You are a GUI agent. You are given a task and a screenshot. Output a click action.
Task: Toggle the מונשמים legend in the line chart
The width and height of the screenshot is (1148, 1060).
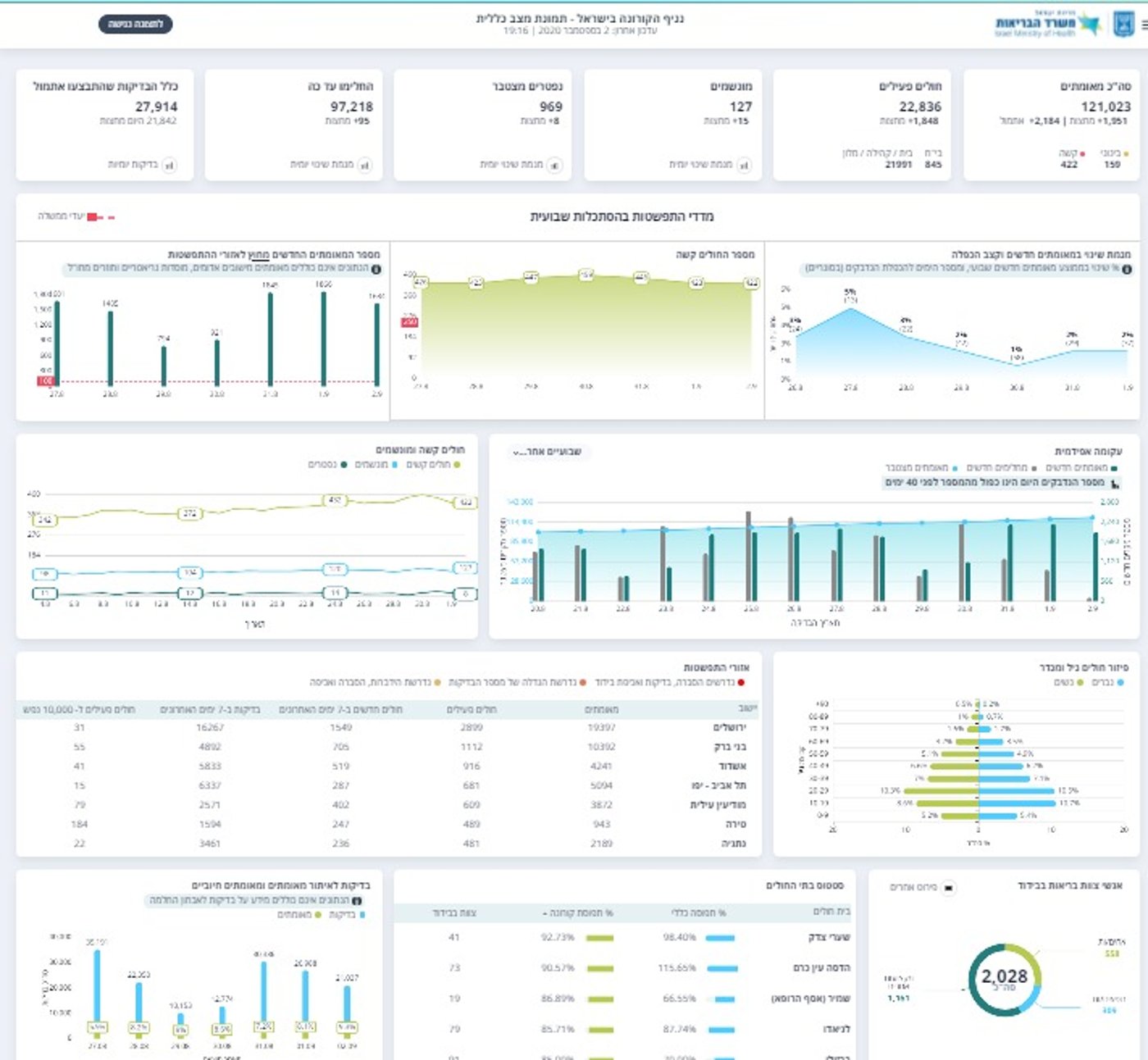[376, 465]
